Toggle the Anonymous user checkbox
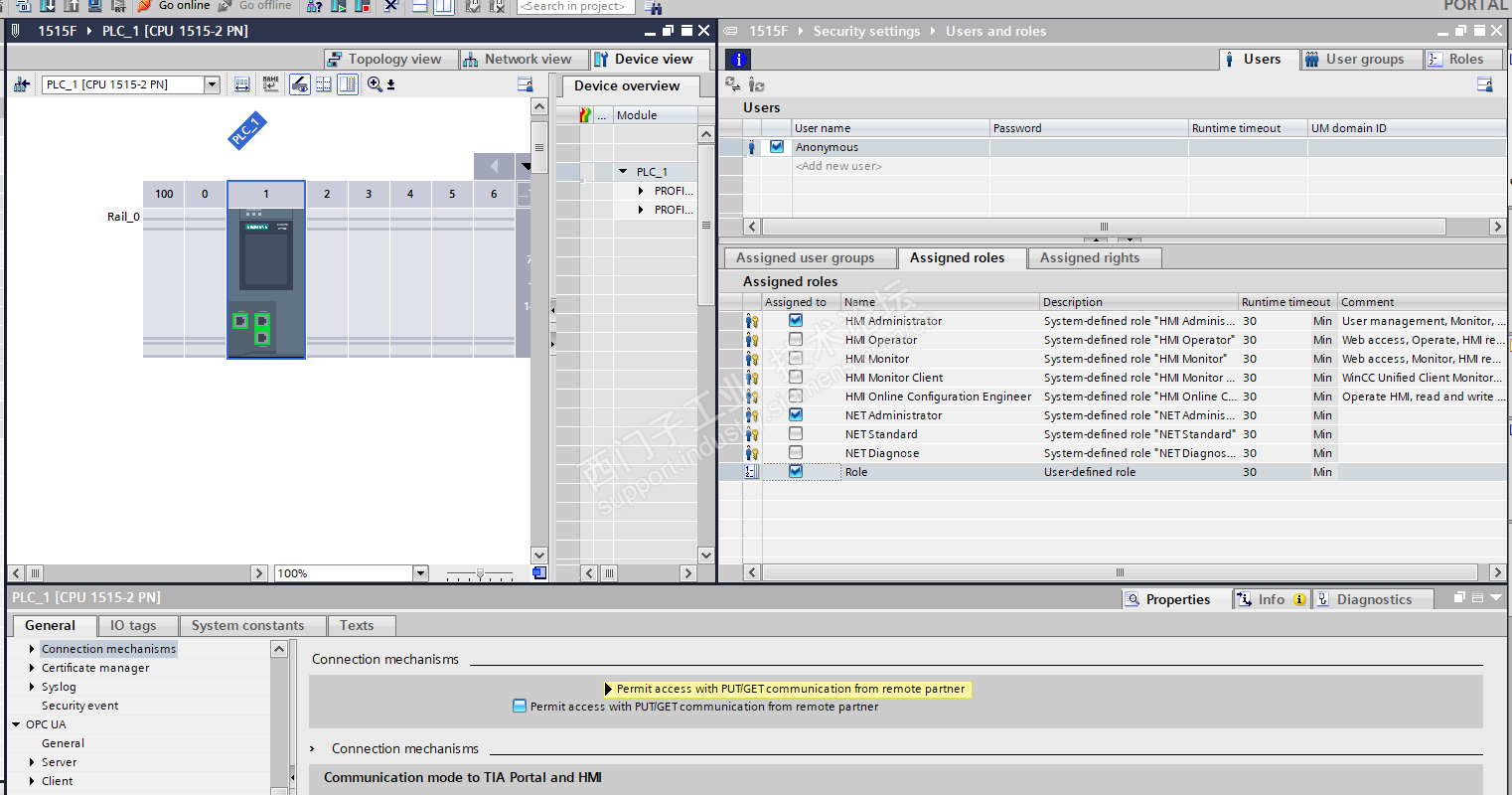 (777, 147)
